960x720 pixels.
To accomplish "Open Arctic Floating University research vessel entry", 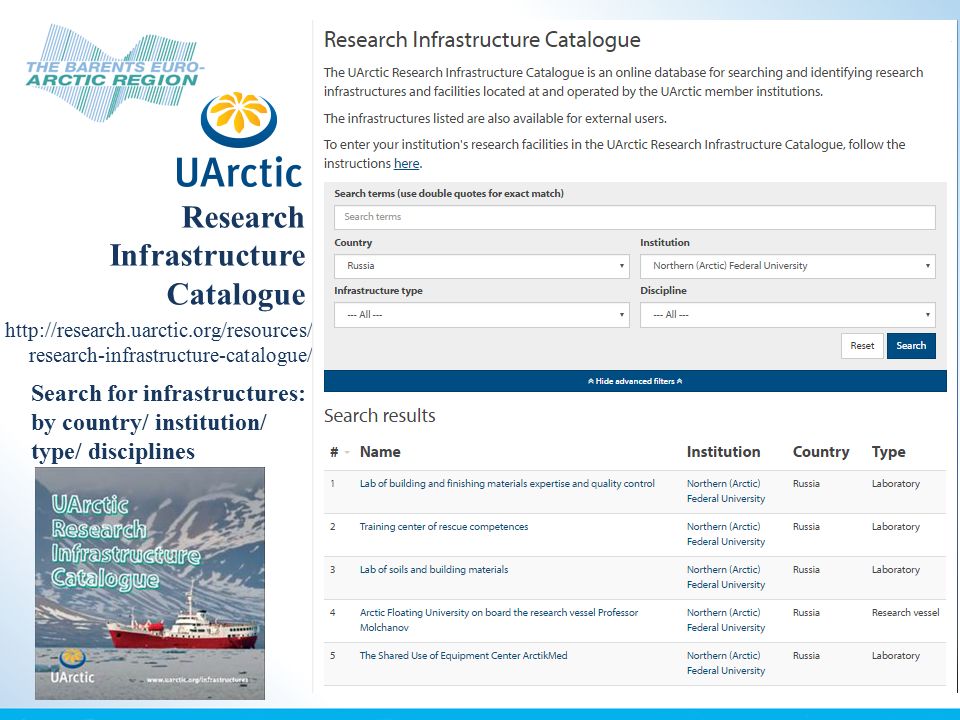I will tap(499, 620).
